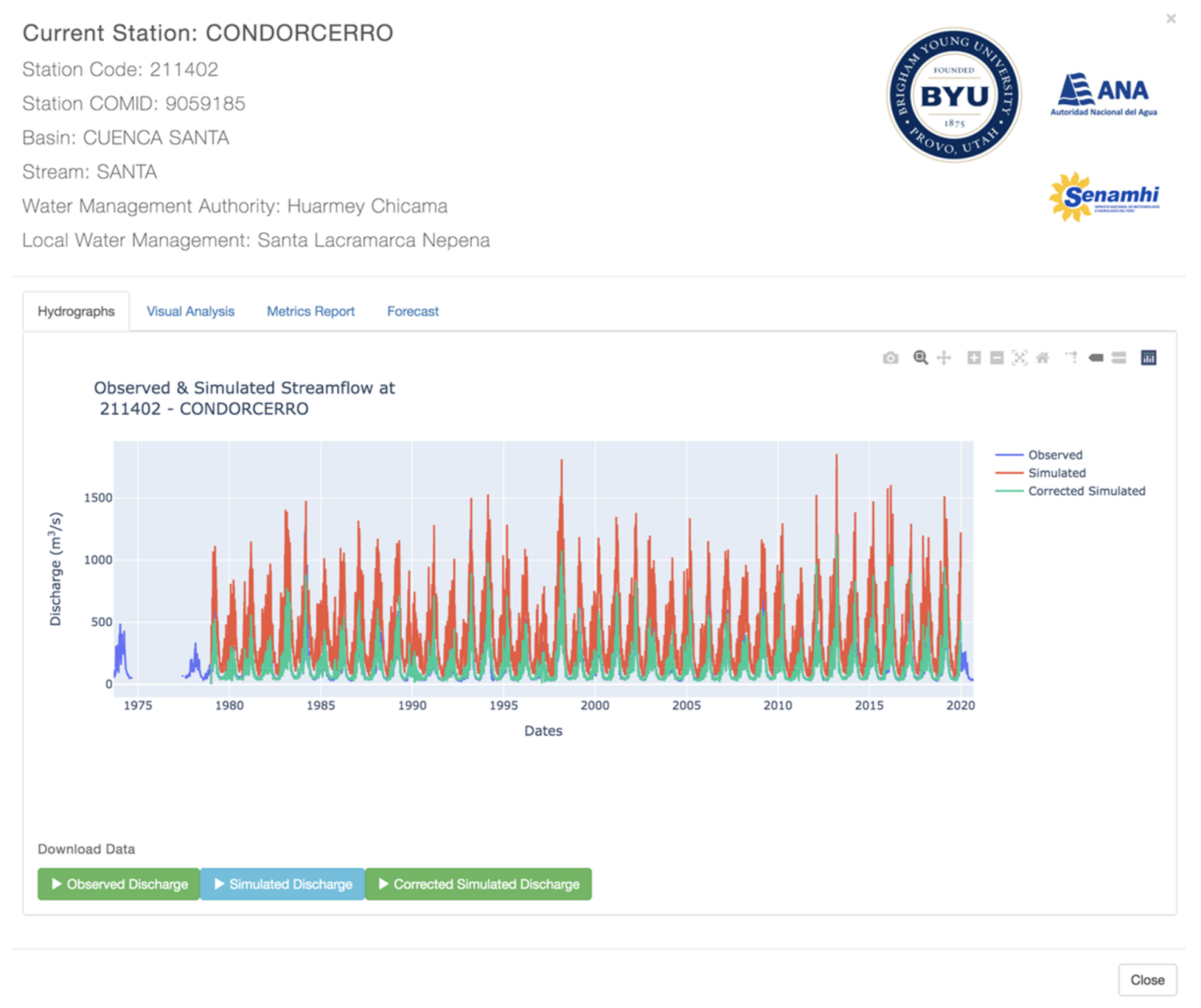The width and height of the screenshot is (1201, 1008).
Task: Toggle Observed series in chart legend
Action: 1054,455
